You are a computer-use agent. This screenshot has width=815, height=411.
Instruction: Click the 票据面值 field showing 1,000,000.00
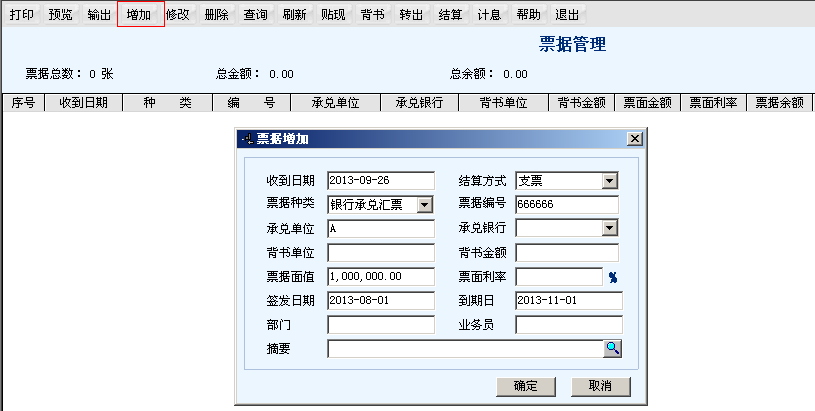[381, 277]
